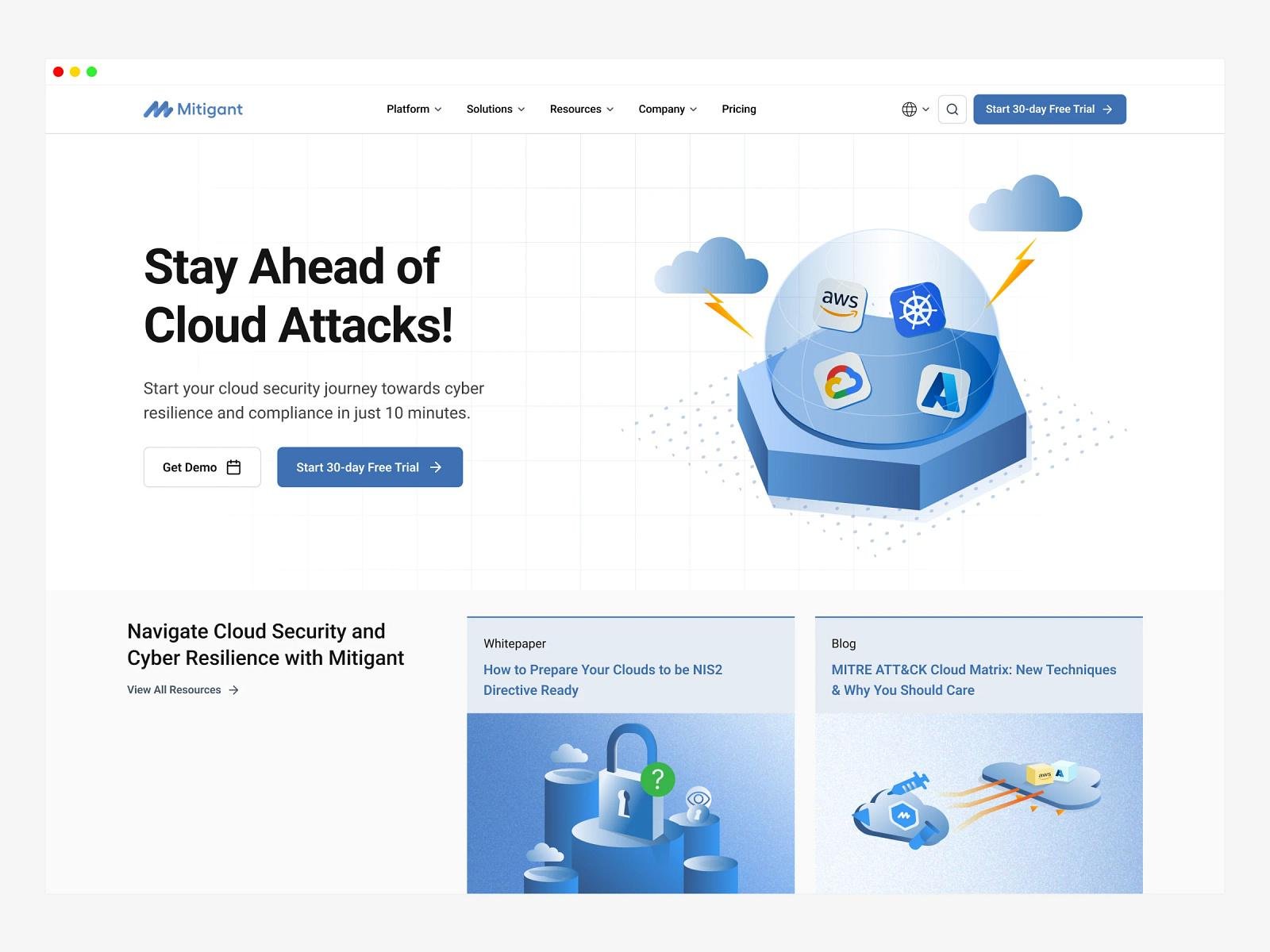This screenshot has height=952, width=1270.
Task: Click the Navigate Cloud Security heading
Action: [265, 644]
